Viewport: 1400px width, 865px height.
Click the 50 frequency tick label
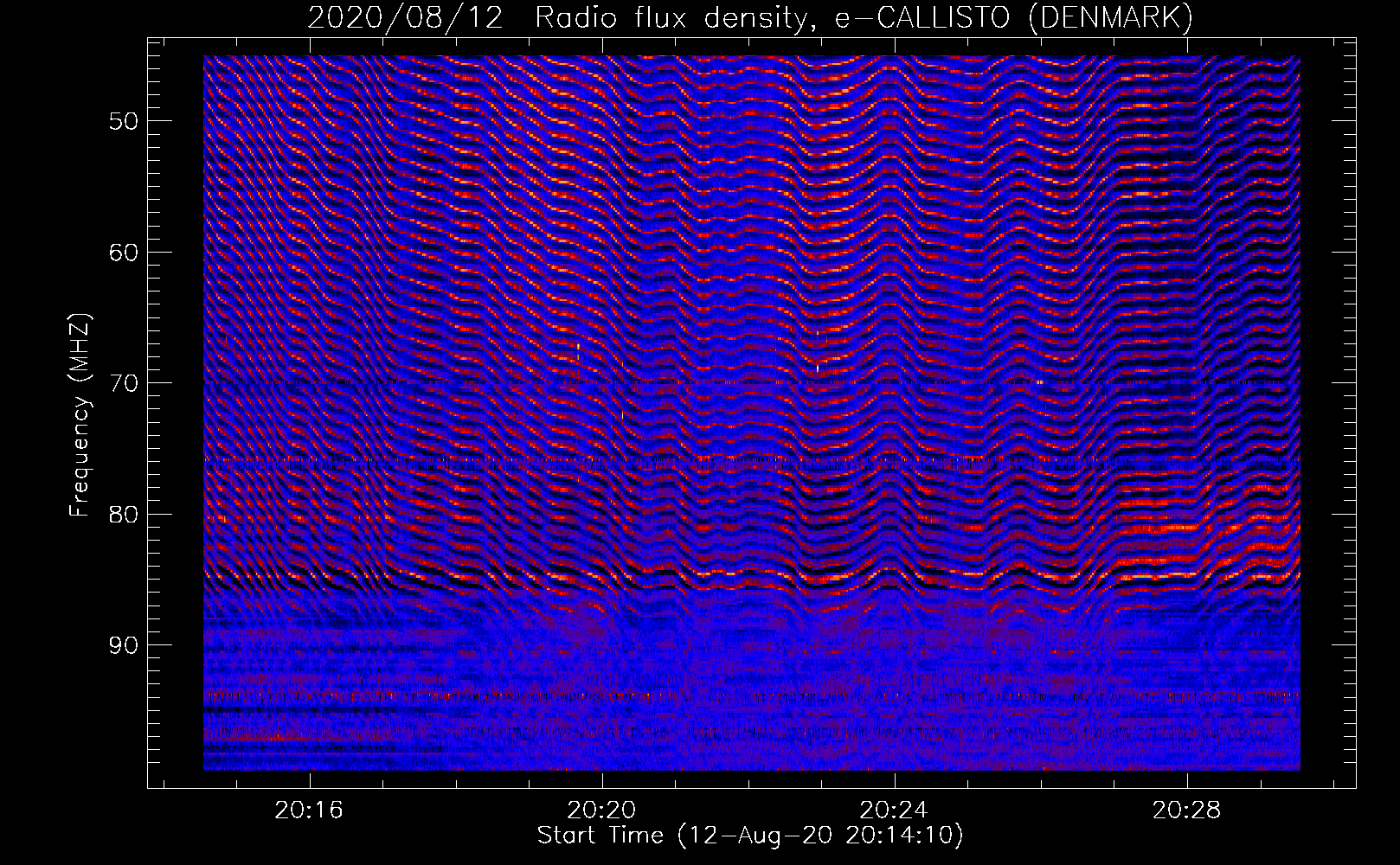pos(123,120)
